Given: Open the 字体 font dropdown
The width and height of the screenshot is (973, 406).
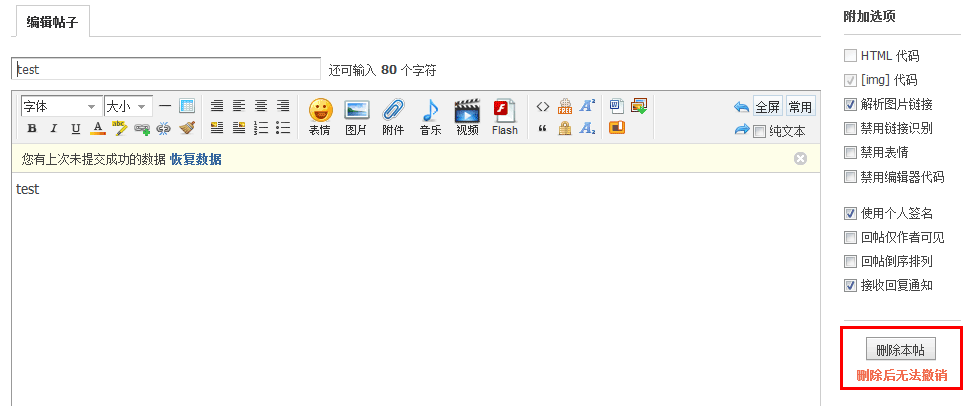Looking at the screenshot, I should (x=59, y=106).
